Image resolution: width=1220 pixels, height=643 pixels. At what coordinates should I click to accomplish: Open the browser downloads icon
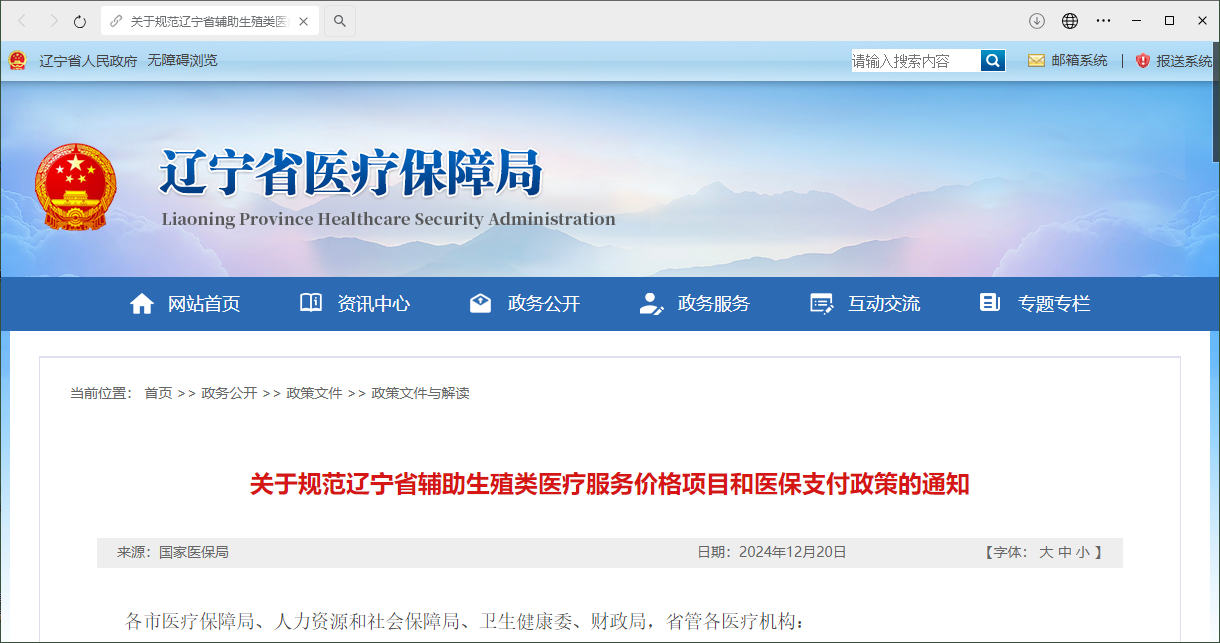pyautogui.click(x=1037, y=21)
